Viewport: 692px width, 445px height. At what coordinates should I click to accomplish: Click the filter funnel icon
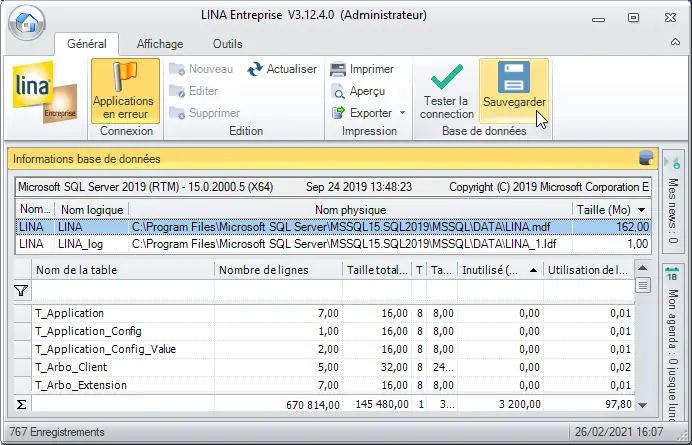click(21, 291)
